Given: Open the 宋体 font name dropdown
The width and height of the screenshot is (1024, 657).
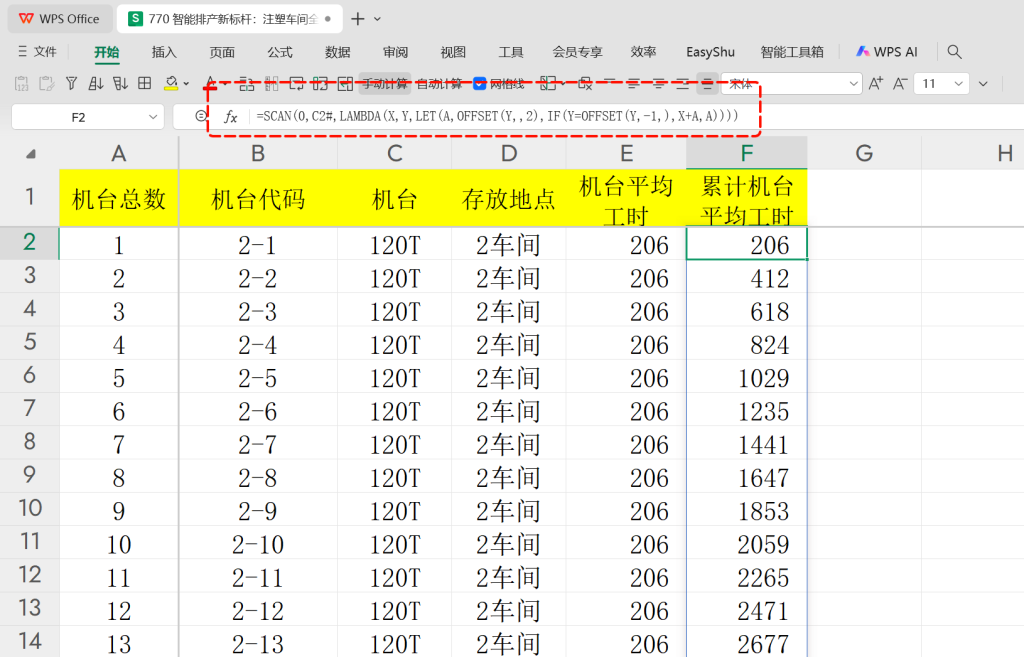Looking at the screenshot, I should [853, 84].
